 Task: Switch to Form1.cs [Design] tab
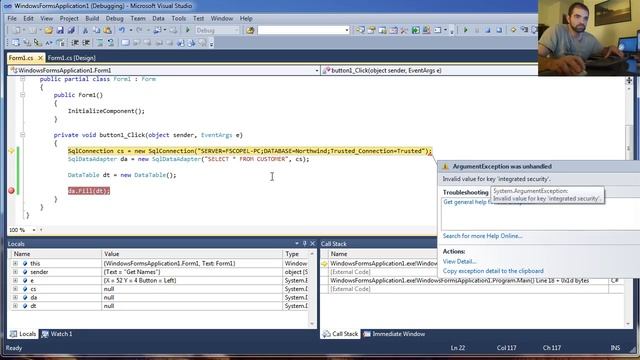point(71,58)
